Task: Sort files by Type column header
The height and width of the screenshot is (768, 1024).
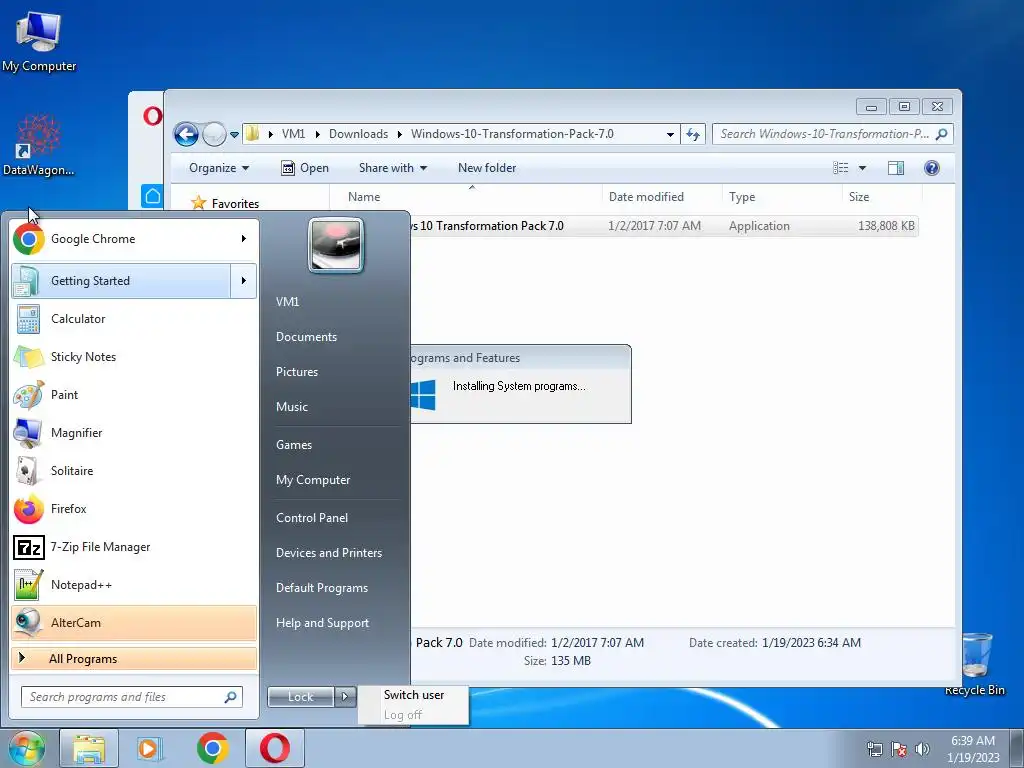Action: [x=782, y=197]
